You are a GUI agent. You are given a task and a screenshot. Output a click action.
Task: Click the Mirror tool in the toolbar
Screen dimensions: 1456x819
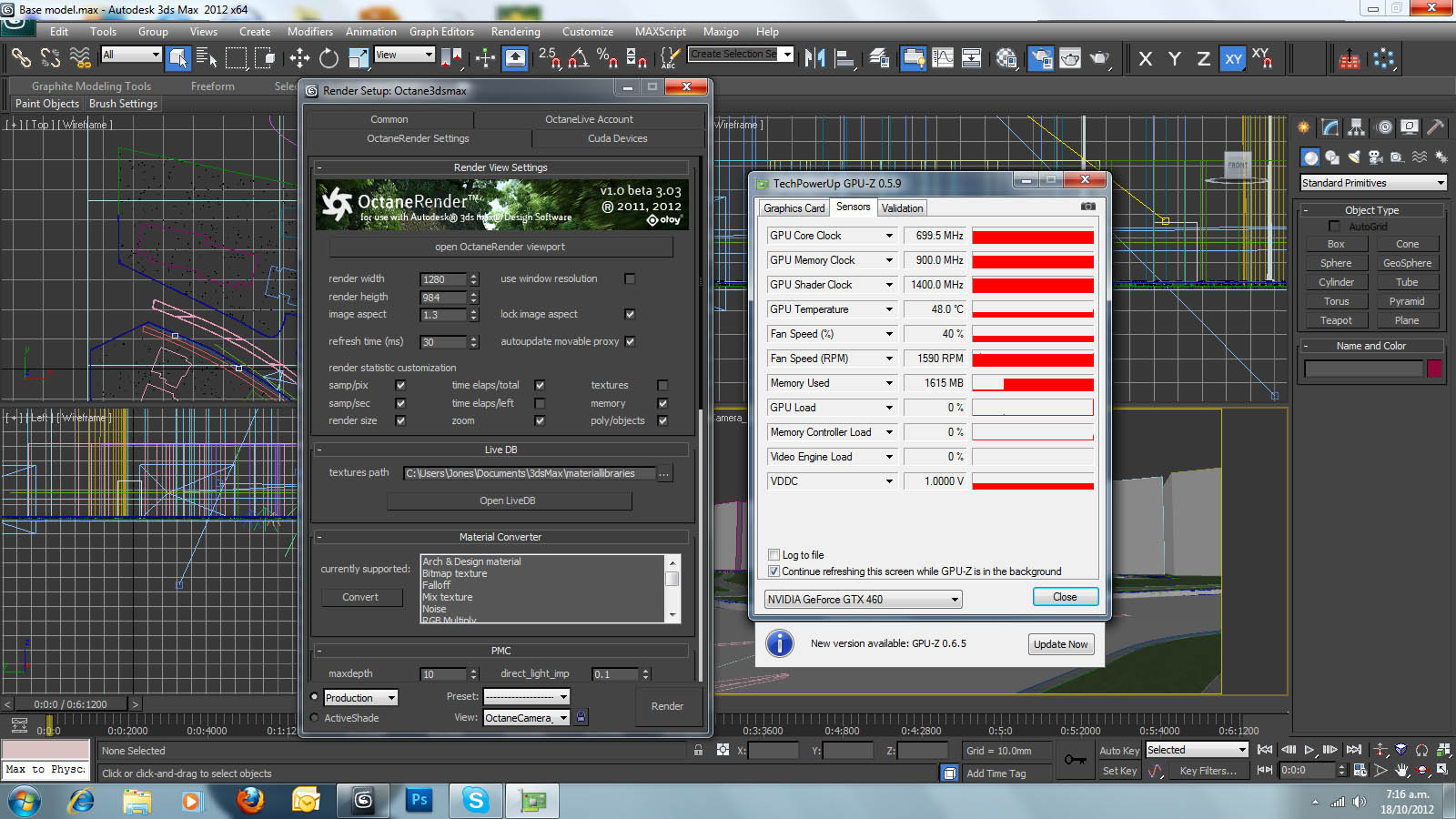coord(815,58)
